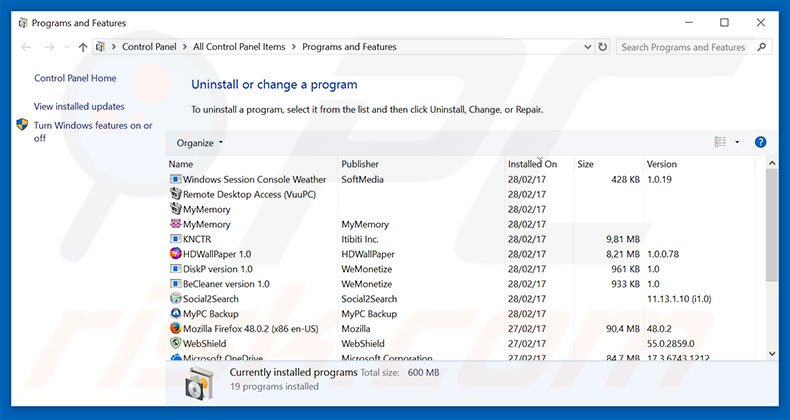Open the Organize dropdown menu
The width and height of the screenshot is (790, 420).
200,143
